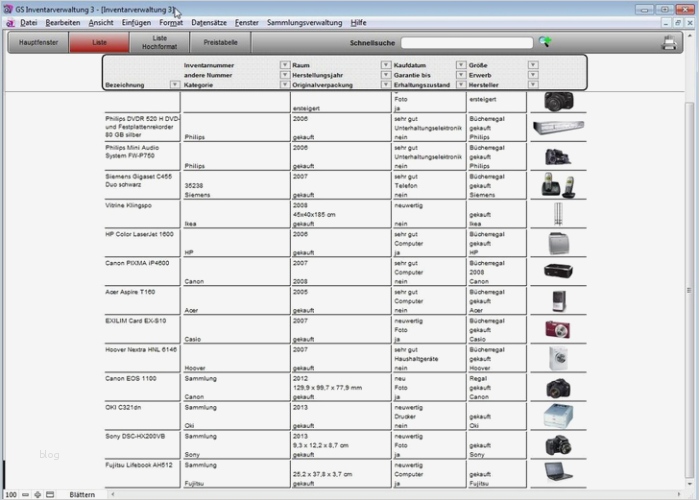Click the zoom level value 100
699x500 pixels.
11,494
